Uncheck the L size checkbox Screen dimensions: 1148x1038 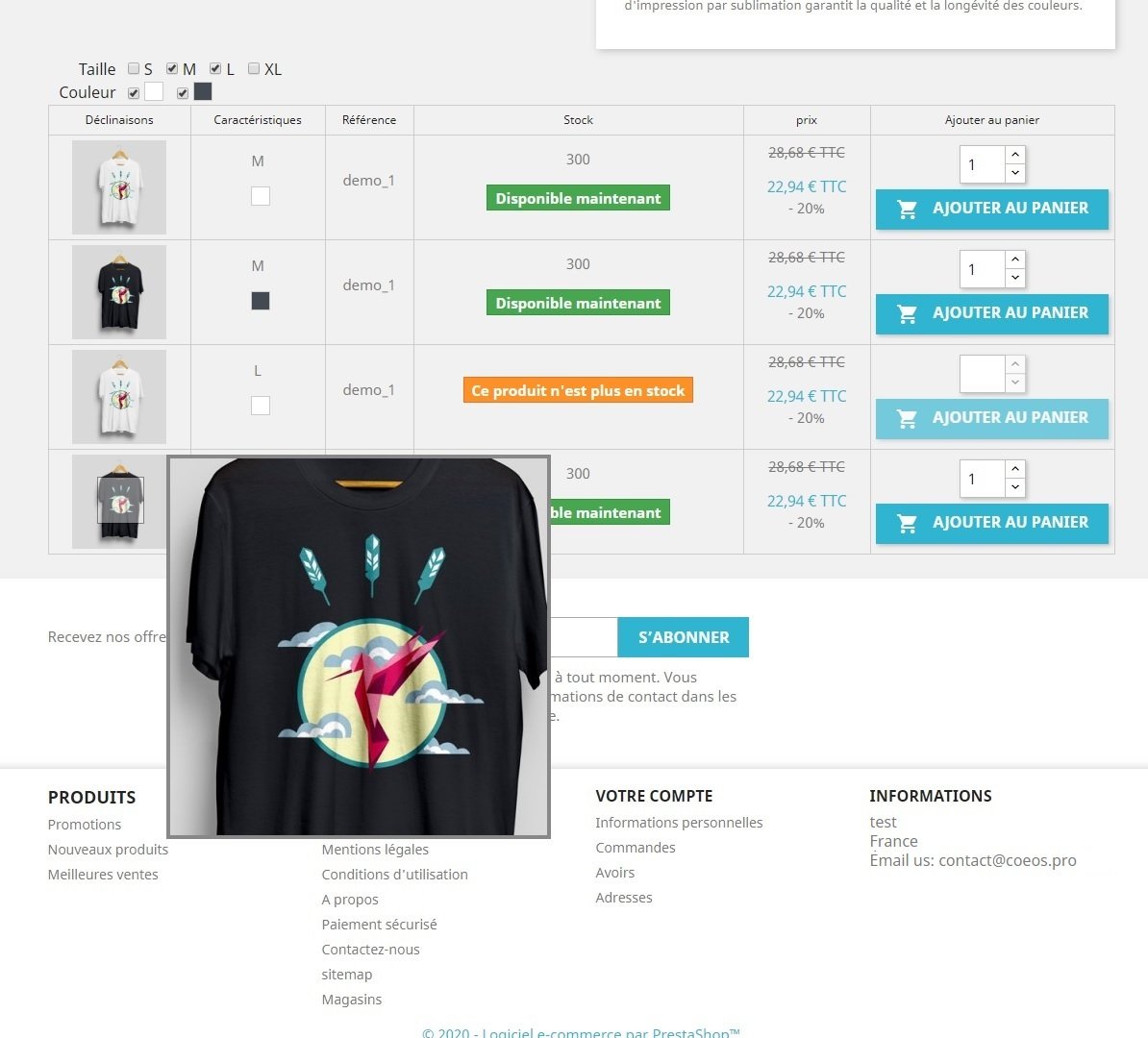click(215, 69)
